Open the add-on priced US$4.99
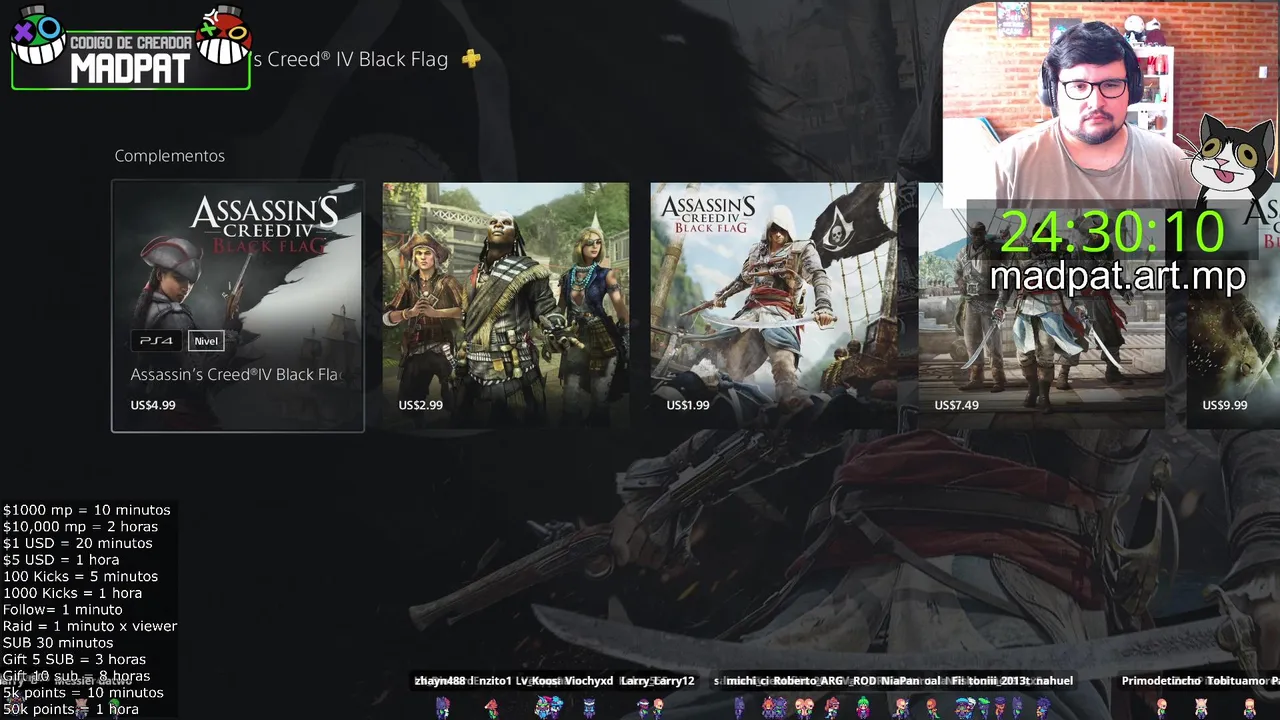 pyautogui.click(x=238, y=306)
